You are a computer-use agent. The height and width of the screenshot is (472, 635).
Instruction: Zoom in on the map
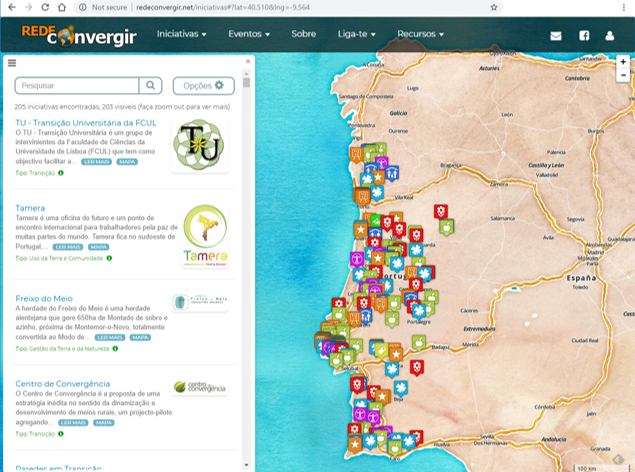click(623, 62)
